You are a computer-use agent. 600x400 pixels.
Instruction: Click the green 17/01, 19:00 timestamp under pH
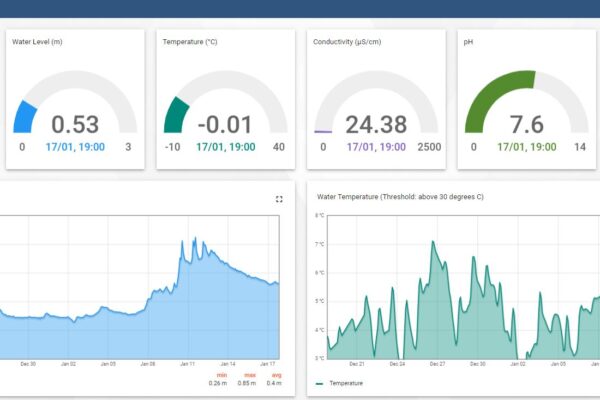pyautogui.click(x=527, y=147)
